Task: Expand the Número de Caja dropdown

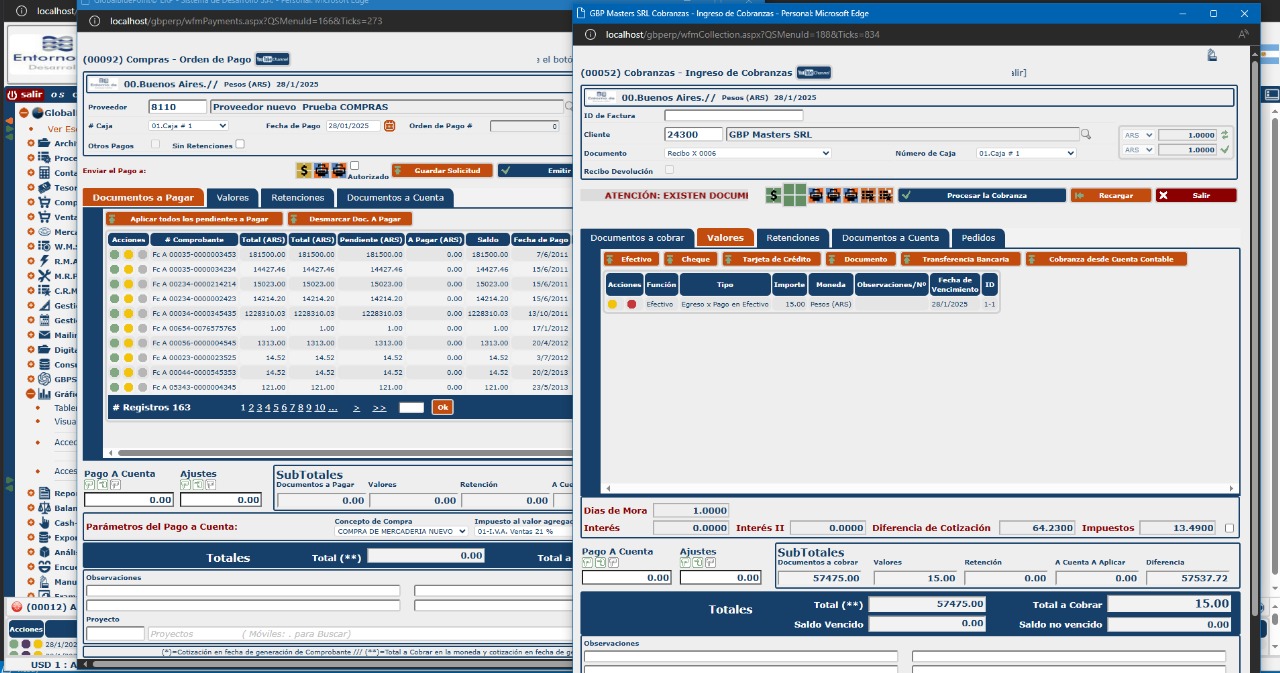Action: click(1024, 153)
